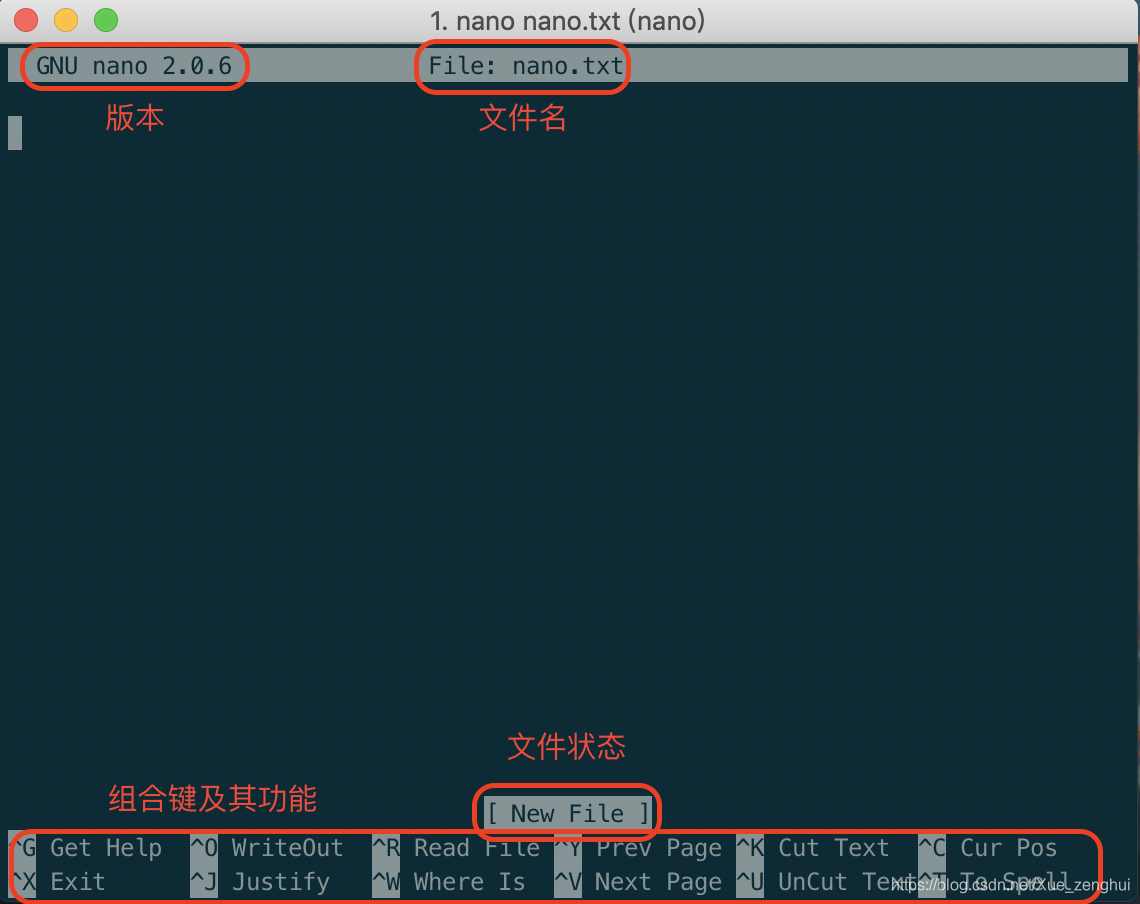
Task: Click the '^X Exit' shortcut
Action: (57, 881)
